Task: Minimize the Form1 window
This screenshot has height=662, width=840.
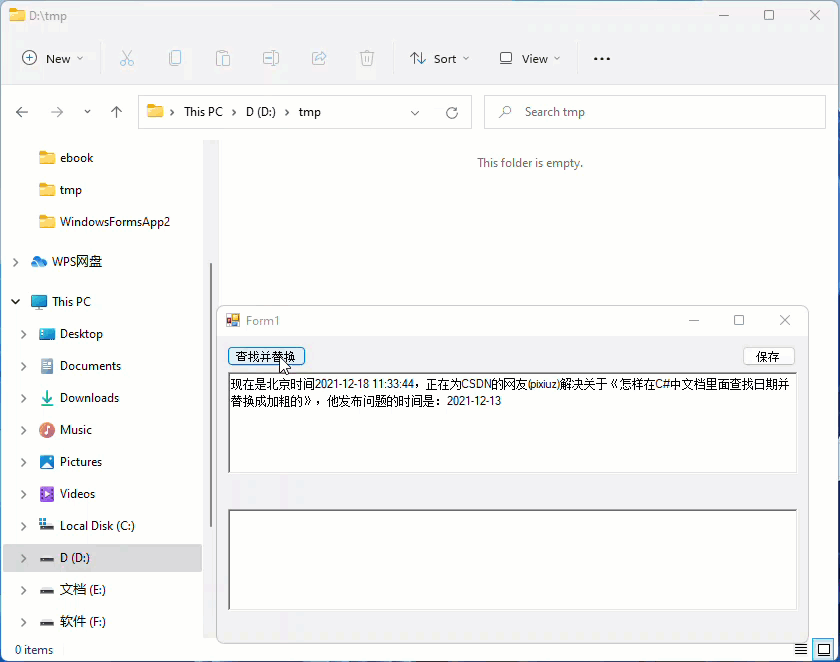Action: coord(694,320)
